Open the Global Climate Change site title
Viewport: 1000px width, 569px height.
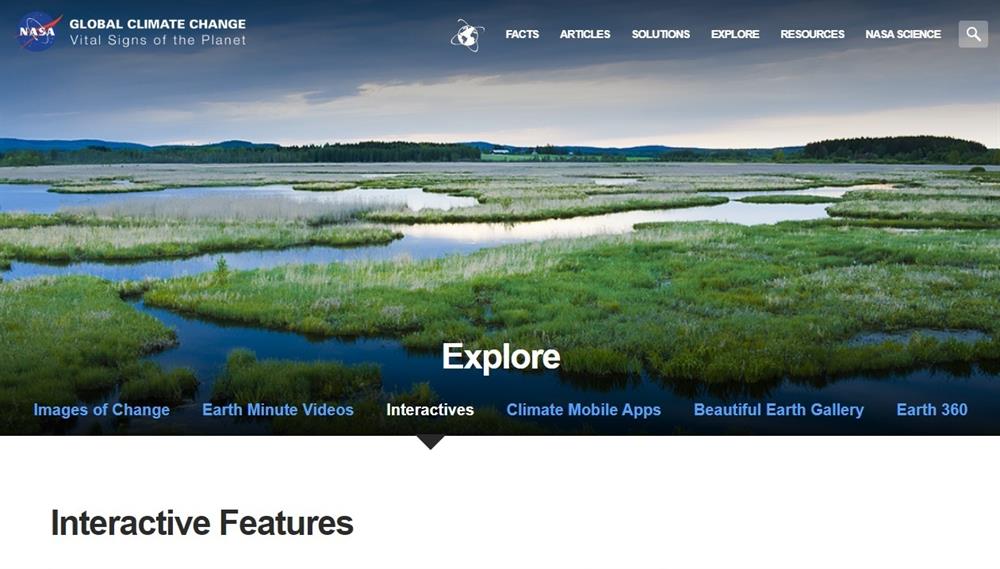(x=158, y=24)
